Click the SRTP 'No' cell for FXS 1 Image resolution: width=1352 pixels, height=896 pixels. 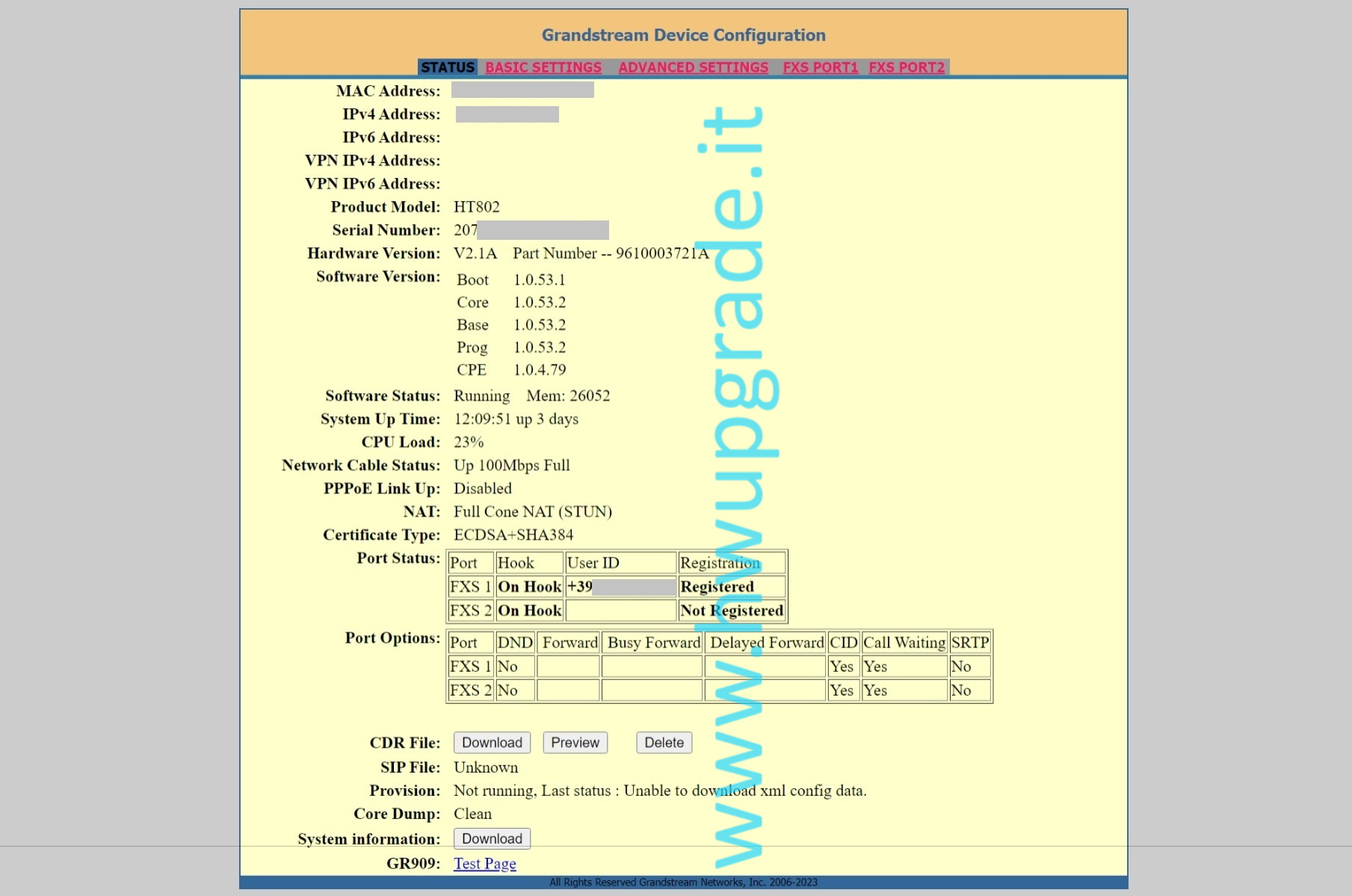970,667
